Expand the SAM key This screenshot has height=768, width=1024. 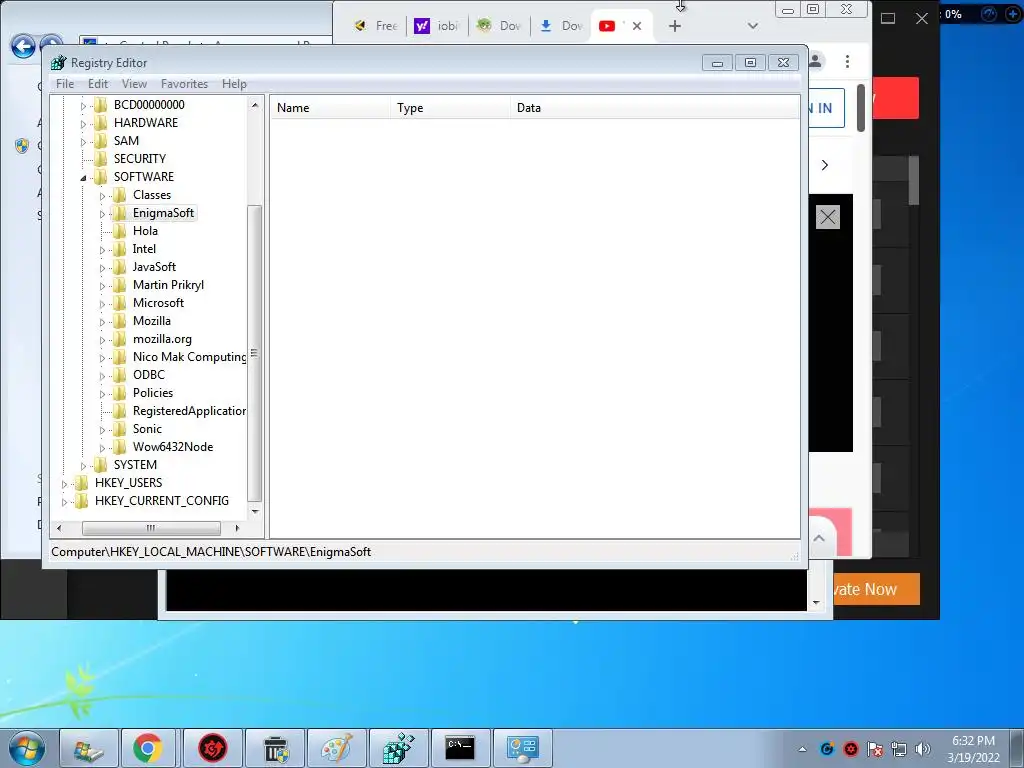point(83,142)
